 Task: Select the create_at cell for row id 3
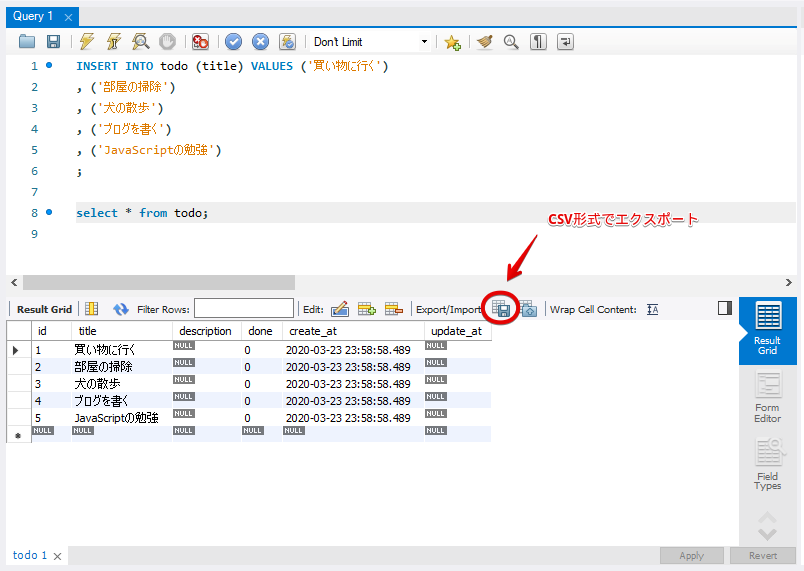click(x=353, y=383)
